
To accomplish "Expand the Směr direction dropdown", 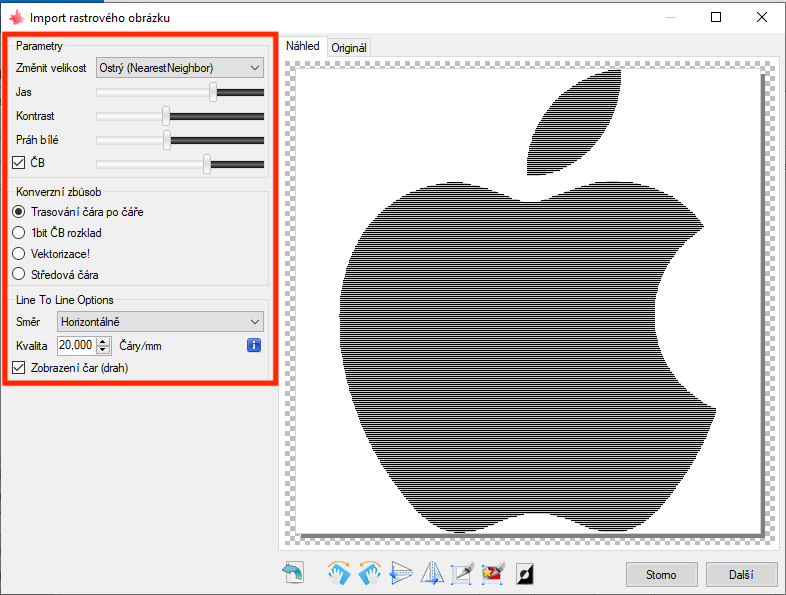I will point(160,322).
